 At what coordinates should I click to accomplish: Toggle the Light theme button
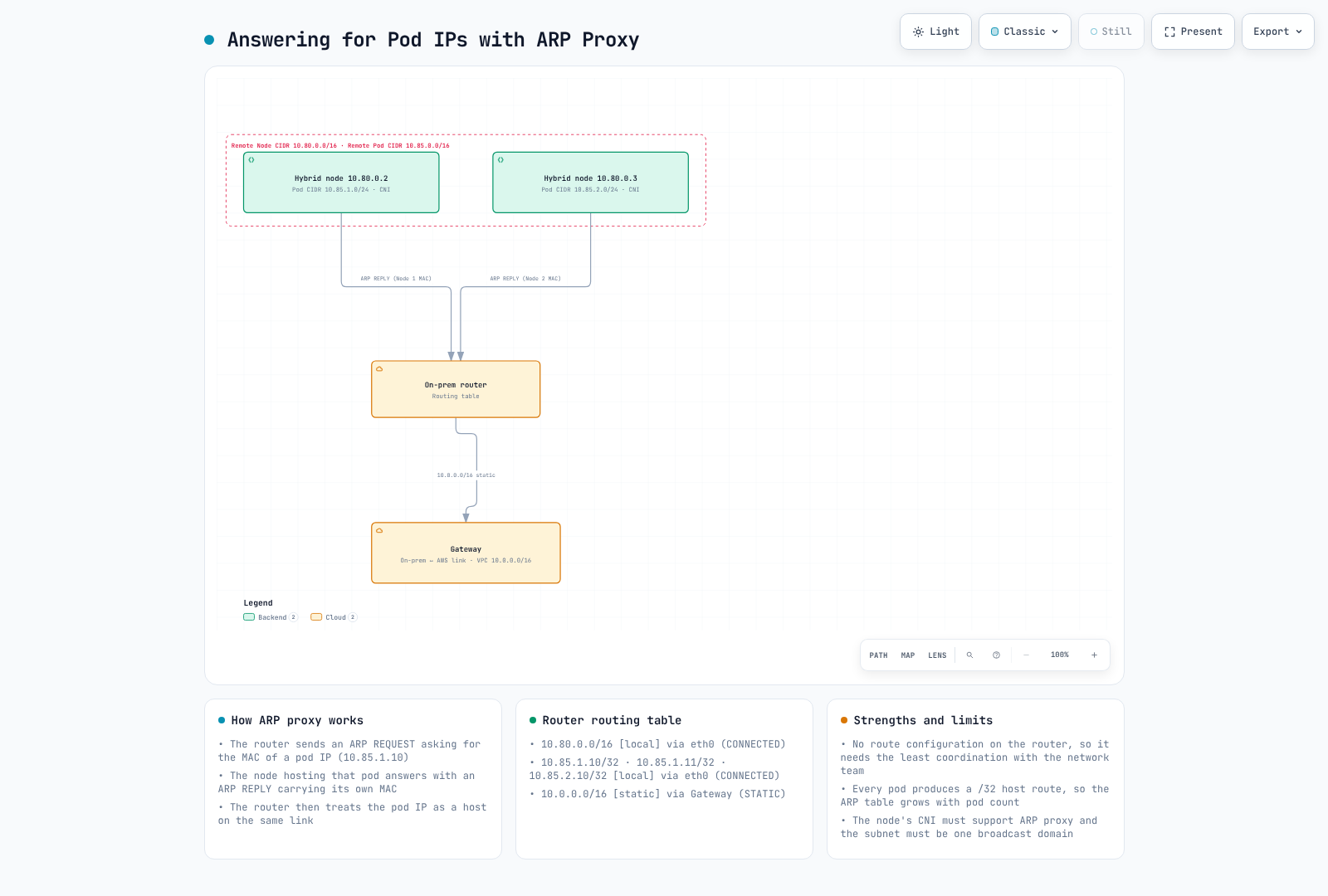click(x=935, y=32)
